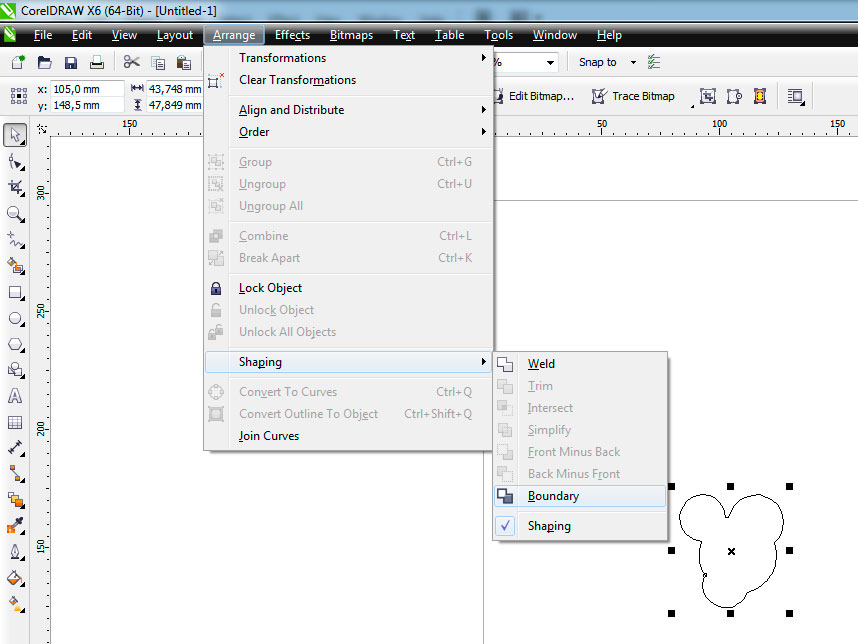Open the options icon beside Snap to

(x=654, y=62)
